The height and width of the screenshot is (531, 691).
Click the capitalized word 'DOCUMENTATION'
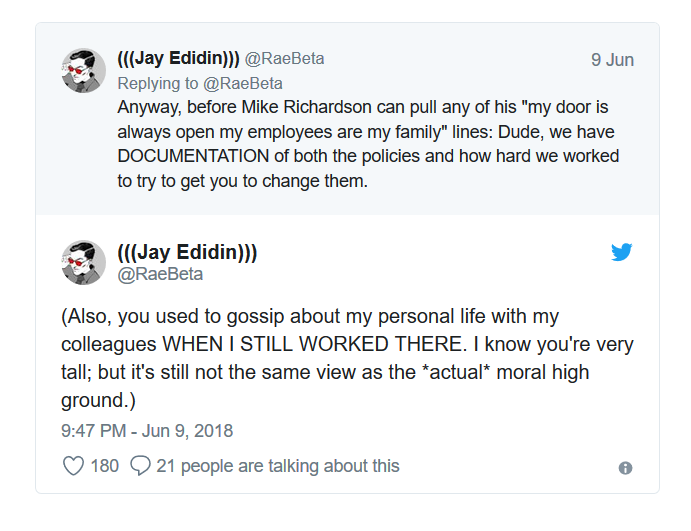click(193, 157)
